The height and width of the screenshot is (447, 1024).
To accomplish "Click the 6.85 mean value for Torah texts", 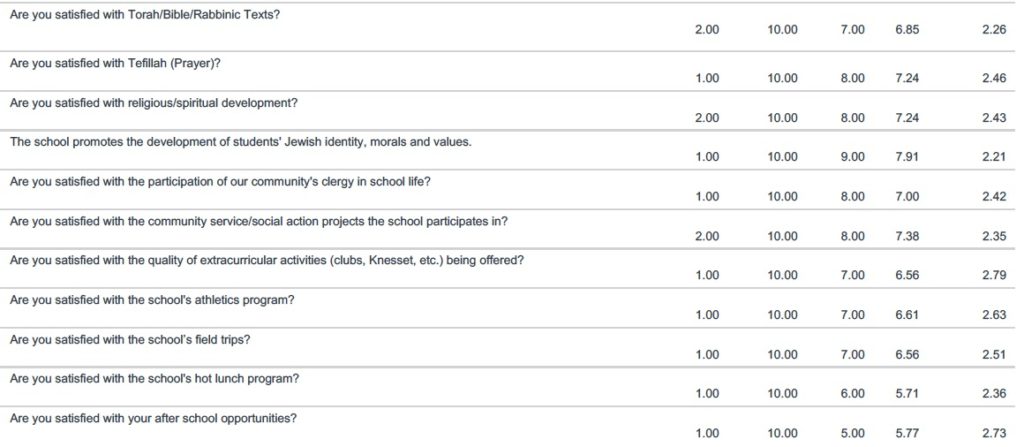I will coord(908,30).
